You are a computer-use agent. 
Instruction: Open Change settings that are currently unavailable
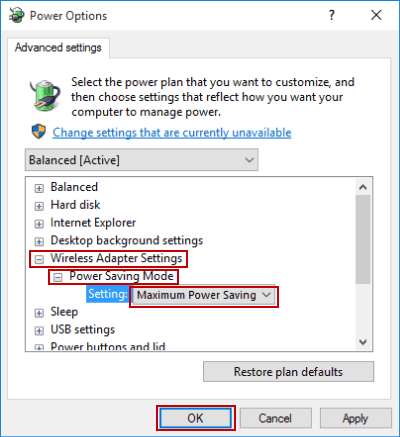(x=172, y=132)
